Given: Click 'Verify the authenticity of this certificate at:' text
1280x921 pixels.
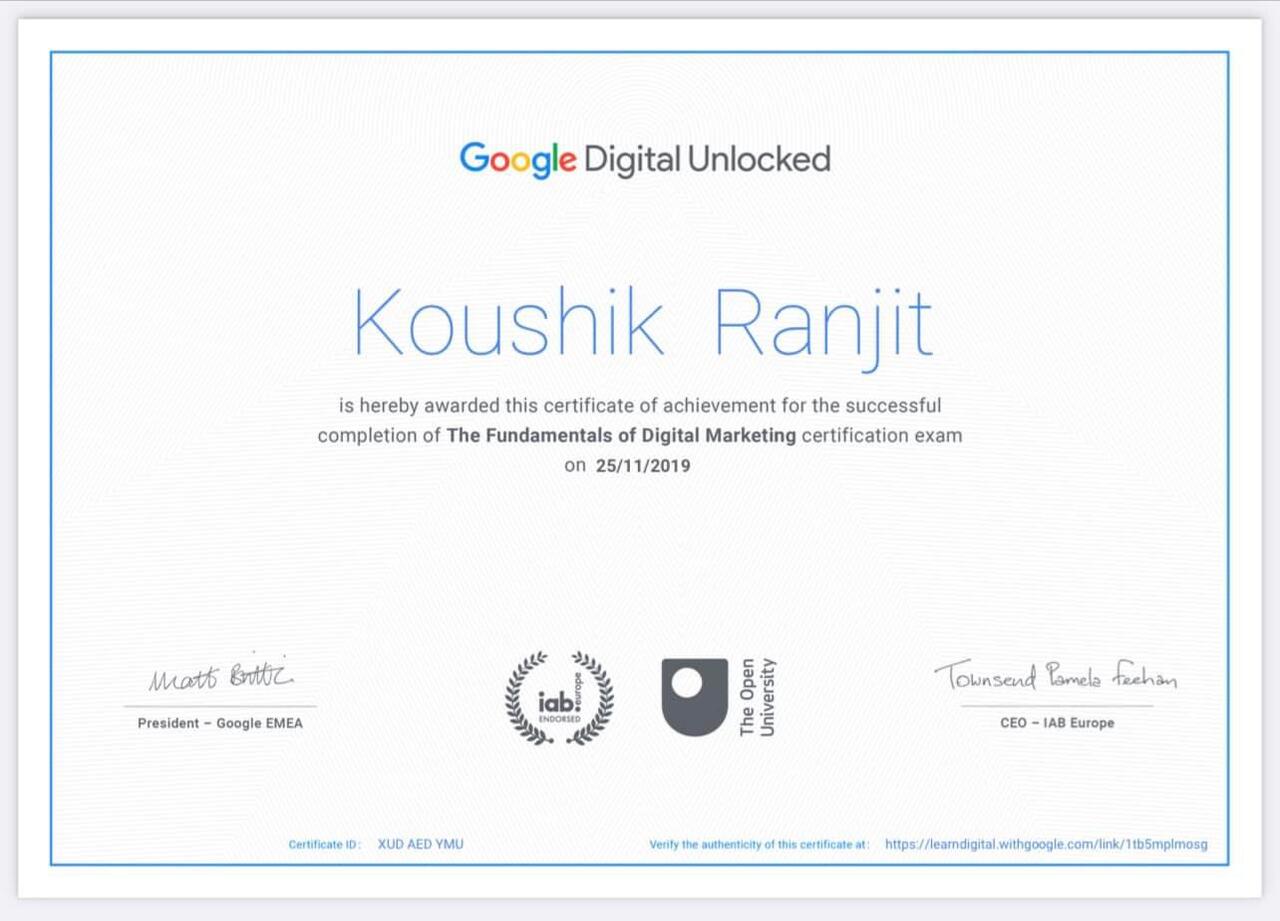Looking at the screenshot, I should tap(759, 845).
